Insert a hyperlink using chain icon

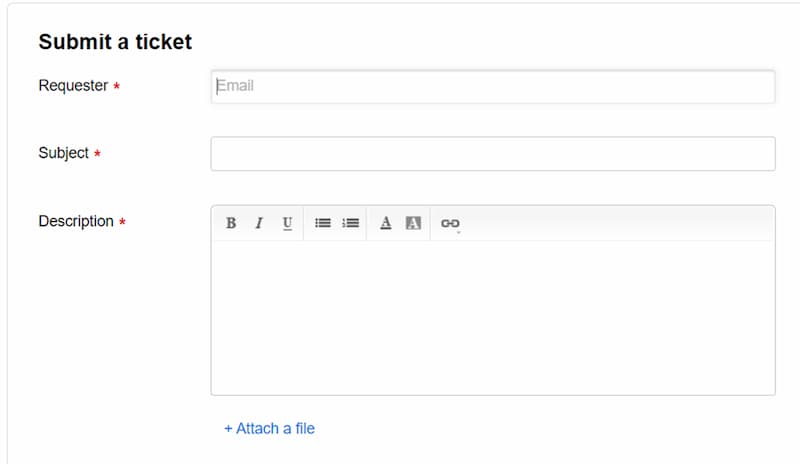pyautogui.click(x=450, y=224)
